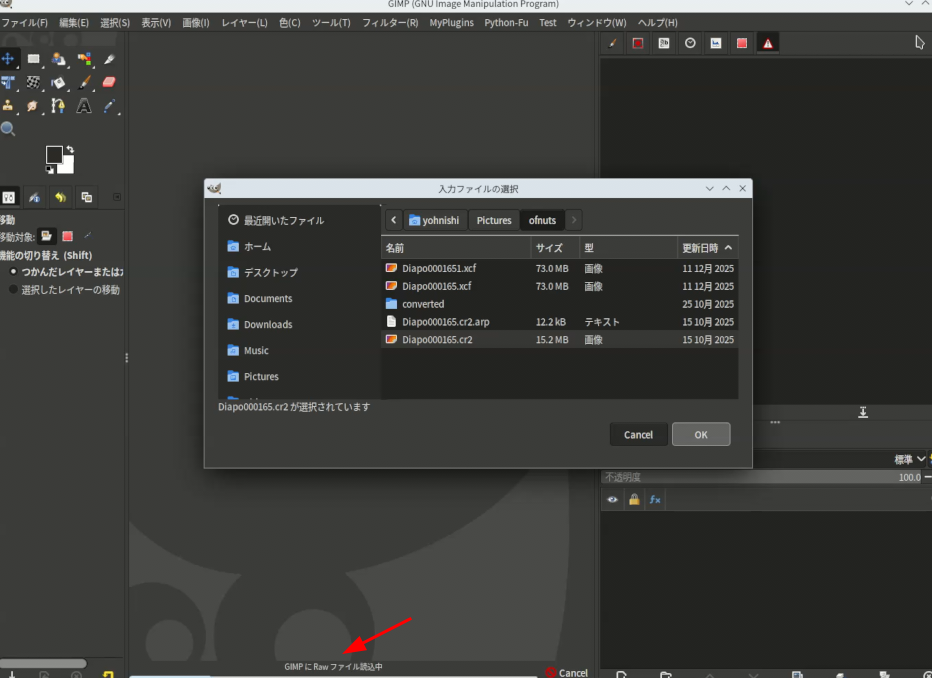
Task: Open the Tool Options tab
Action: point(9,197)
